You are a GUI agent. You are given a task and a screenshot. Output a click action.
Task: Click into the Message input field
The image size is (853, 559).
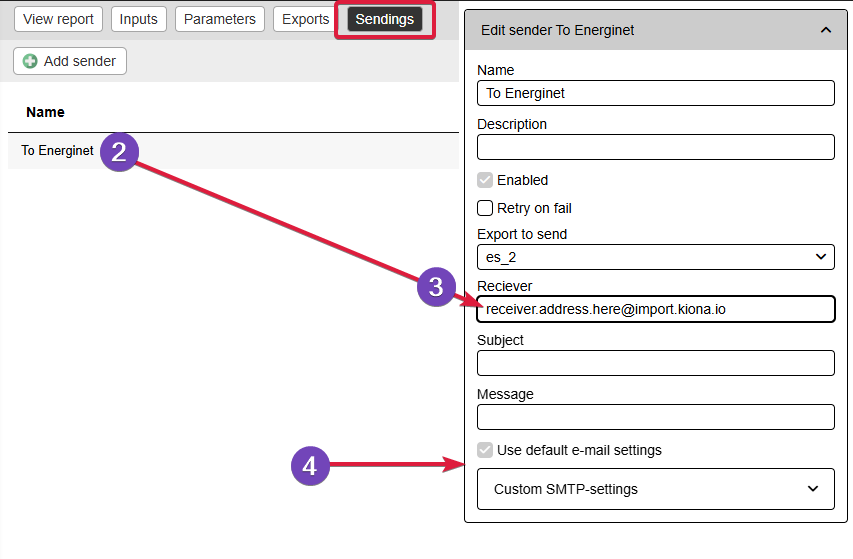point(656,417)
